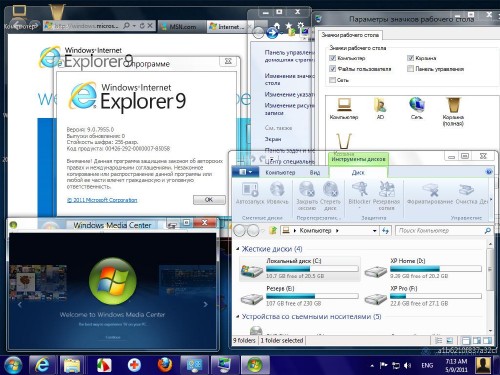The image size is (500, 375).
Task: Open the Action Center flag icon
Action: pyautogui.click(x=383, y=366)
